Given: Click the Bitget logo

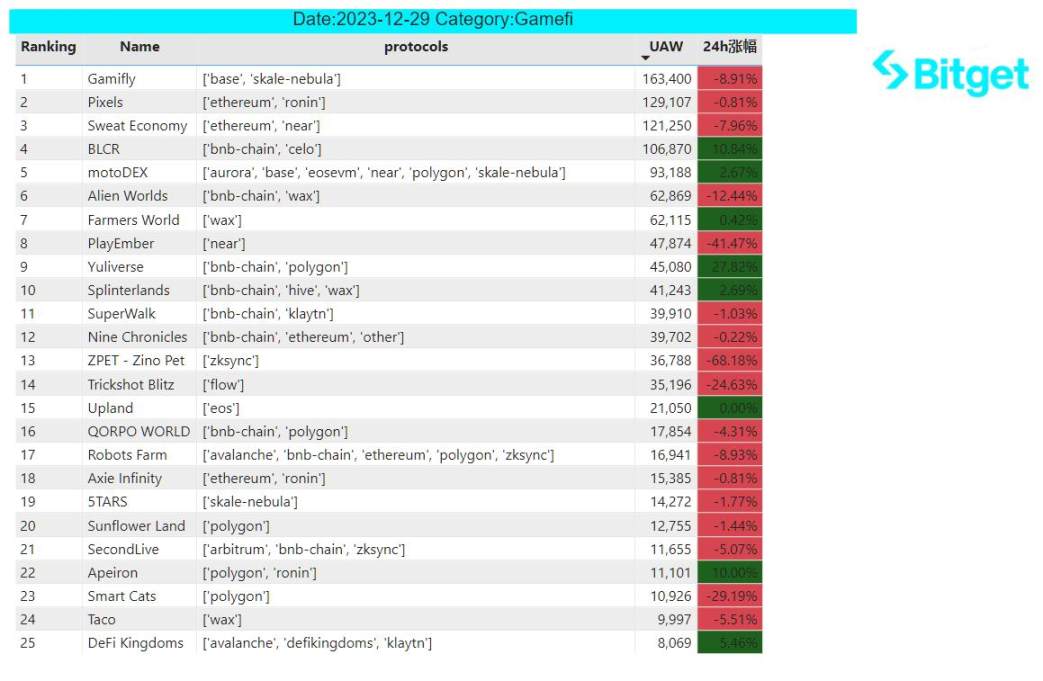Looking at the screenshot, I should pyautogui.click(x=950, y=74).
